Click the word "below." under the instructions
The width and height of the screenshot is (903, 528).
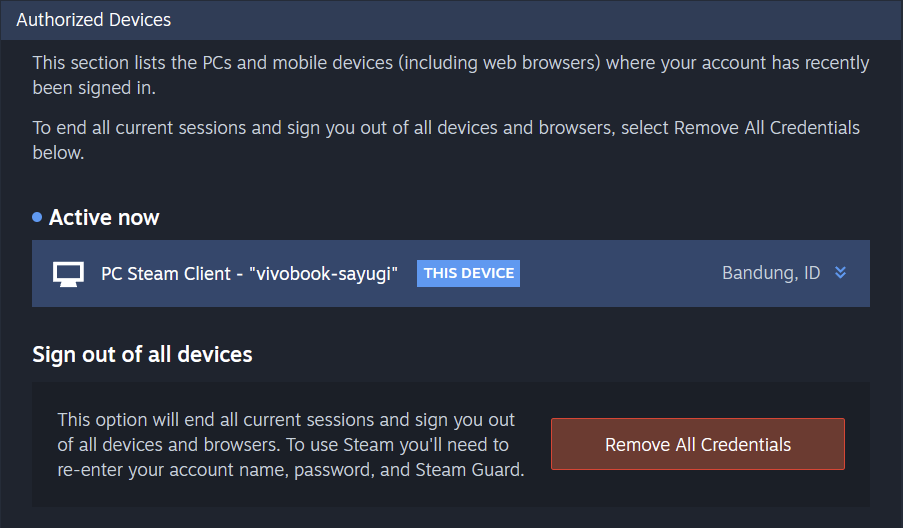58,153
